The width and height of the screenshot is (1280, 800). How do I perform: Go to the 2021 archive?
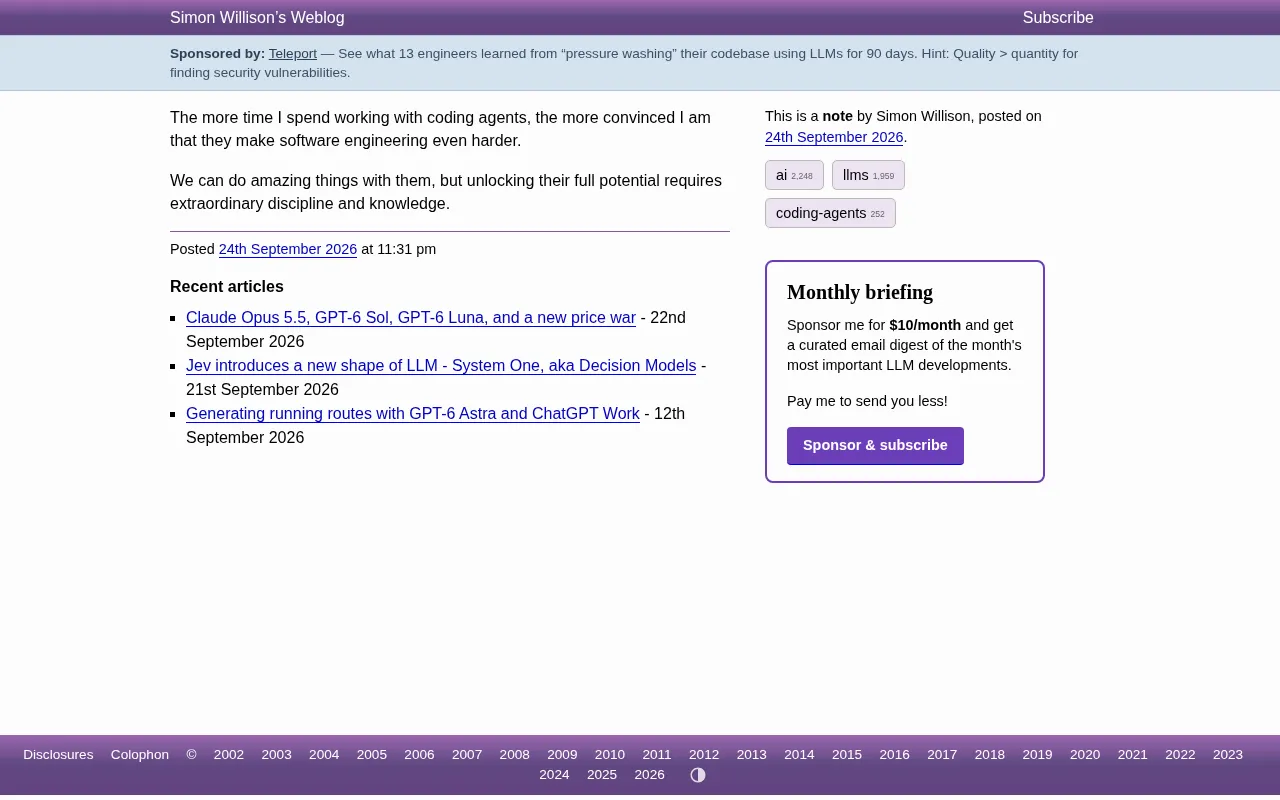[x=1133, y=755]
